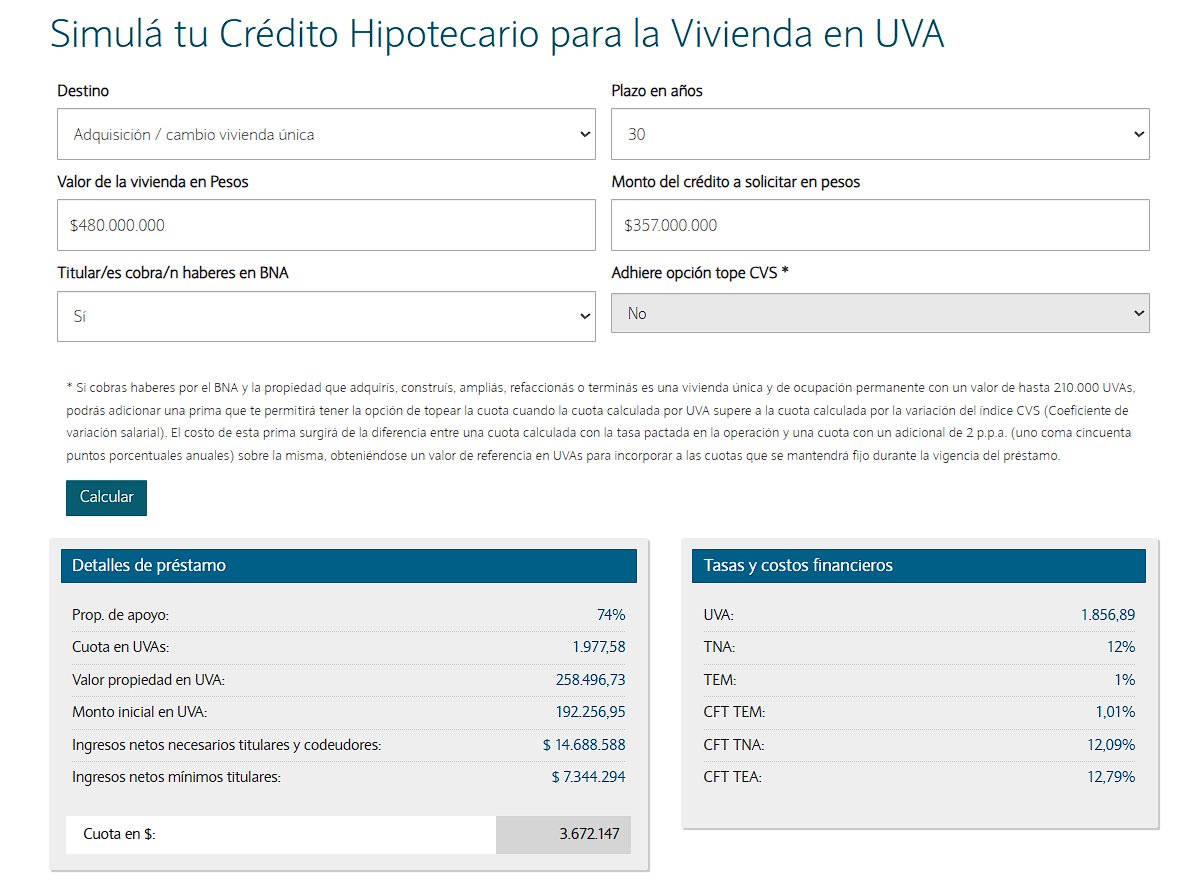Click the TNA: label

point(719,647)
